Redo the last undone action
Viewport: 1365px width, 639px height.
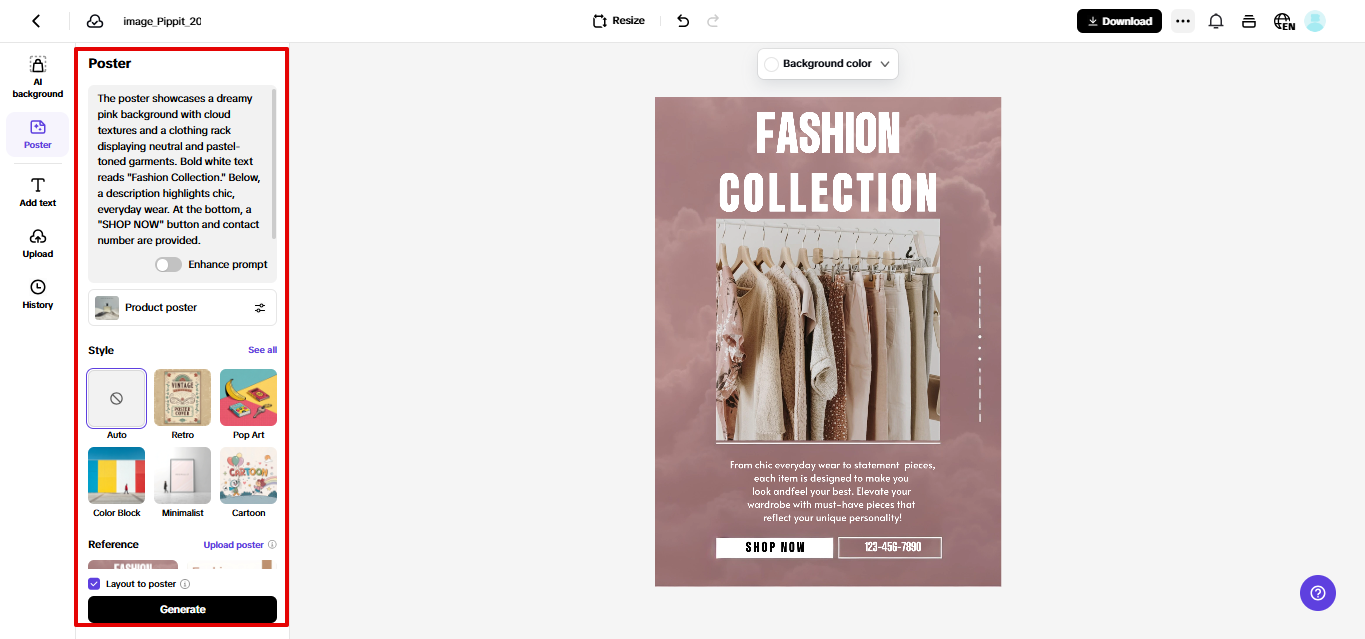pos(713,21)
